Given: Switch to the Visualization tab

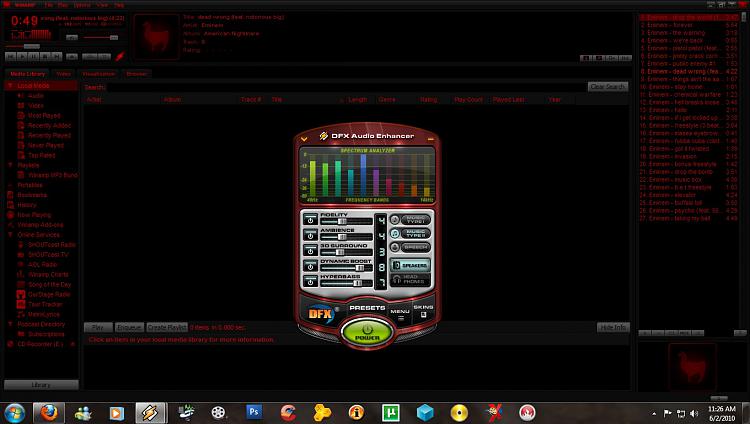Looking at the screenshot, I should [x=99, y=74].
